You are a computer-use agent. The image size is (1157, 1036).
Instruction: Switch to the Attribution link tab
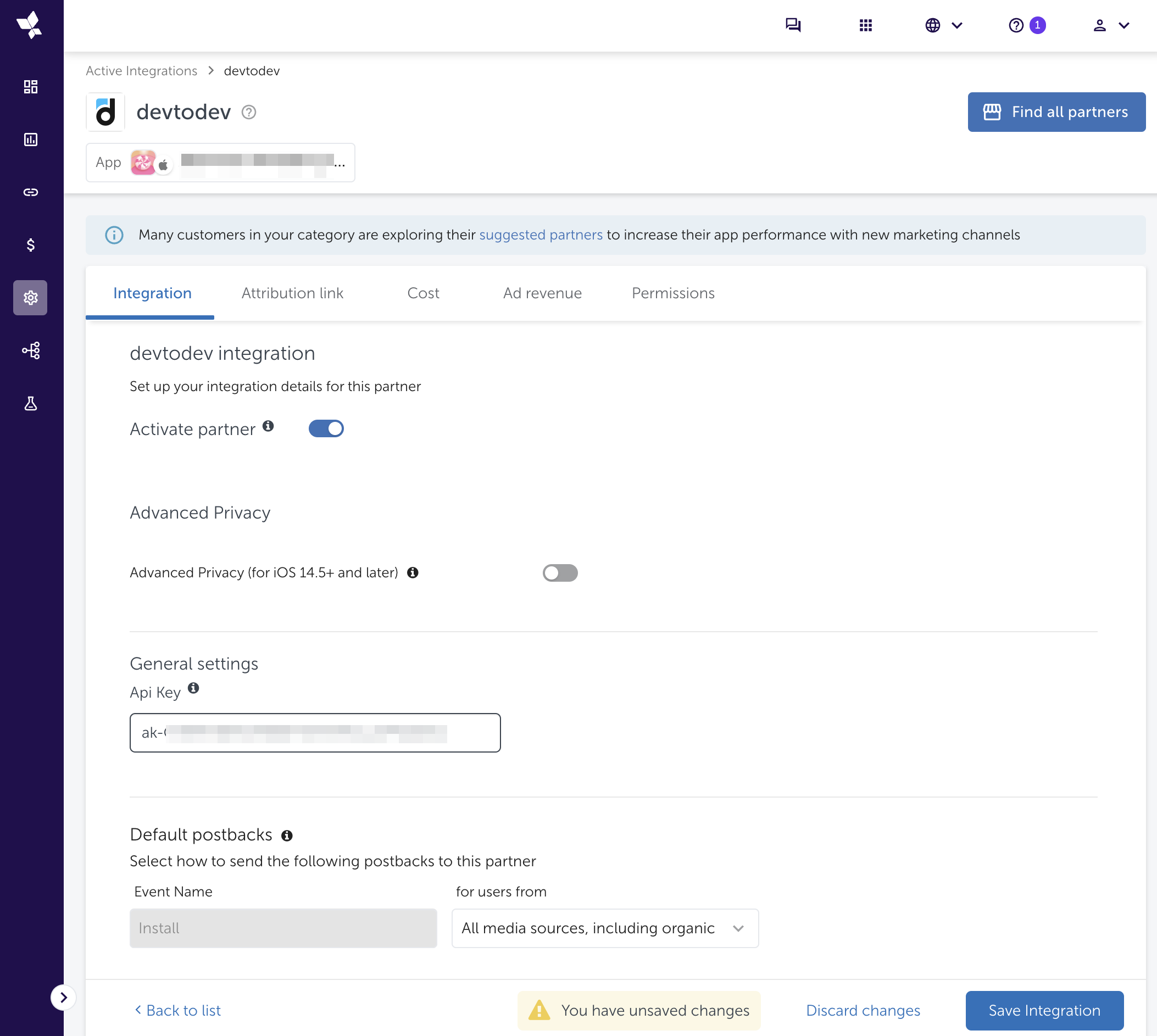coord(292,293)
